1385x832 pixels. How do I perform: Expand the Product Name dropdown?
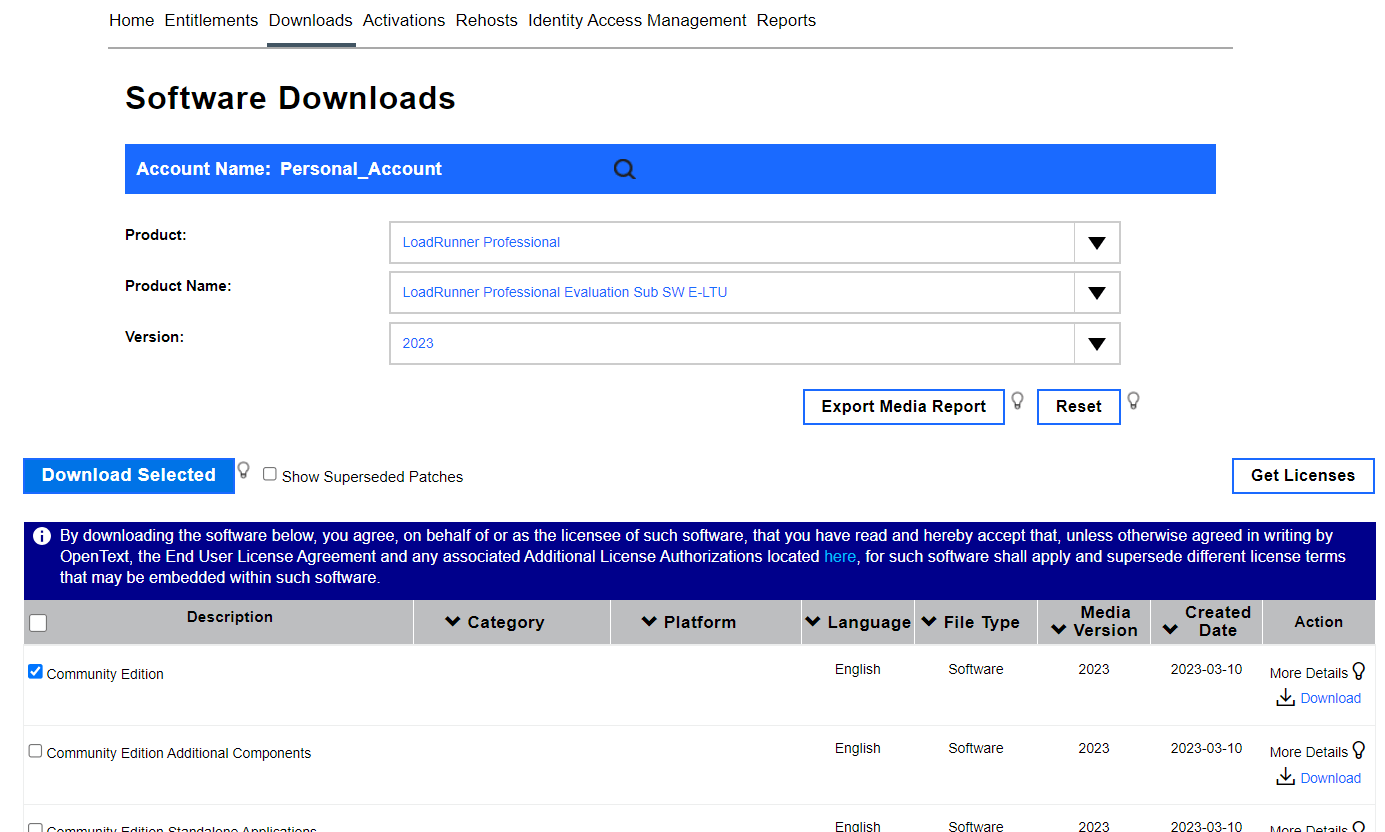coord(755,293)
